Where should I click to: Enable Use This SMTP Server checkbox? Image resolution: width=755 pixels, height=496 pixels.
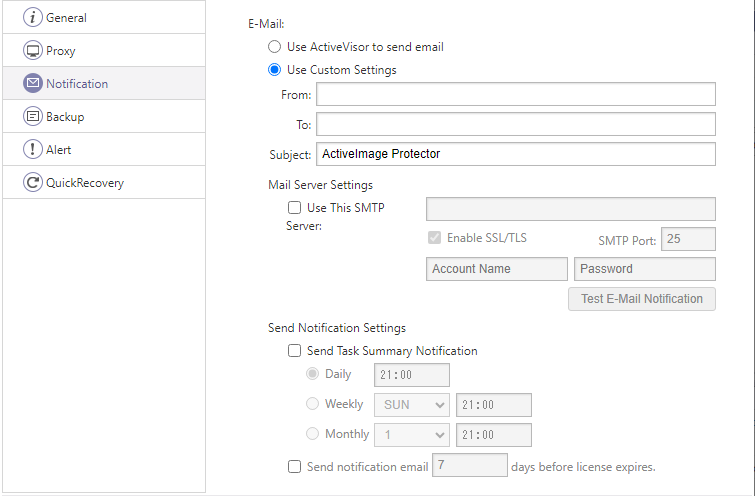294,208
